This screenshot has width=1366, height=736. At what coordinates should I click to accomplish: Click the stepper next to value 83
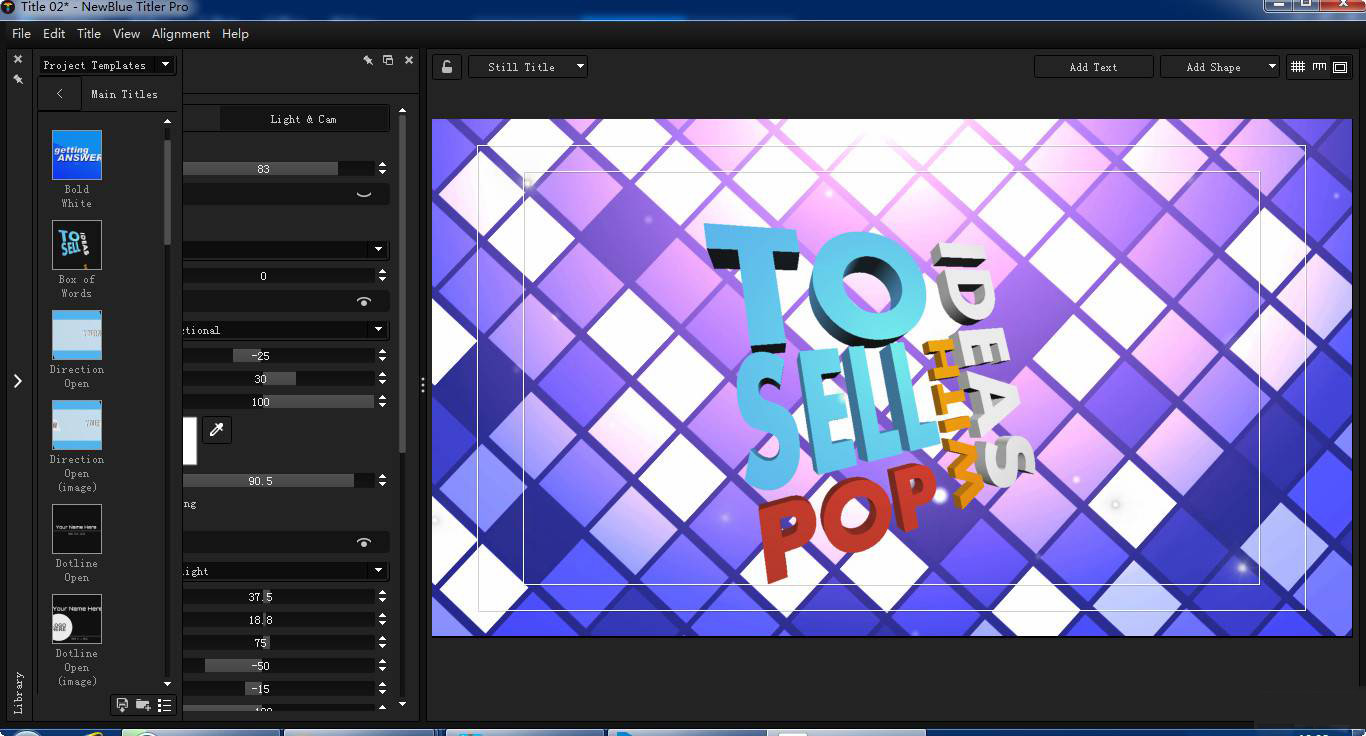pyautogui.click(x=383, y=169)
